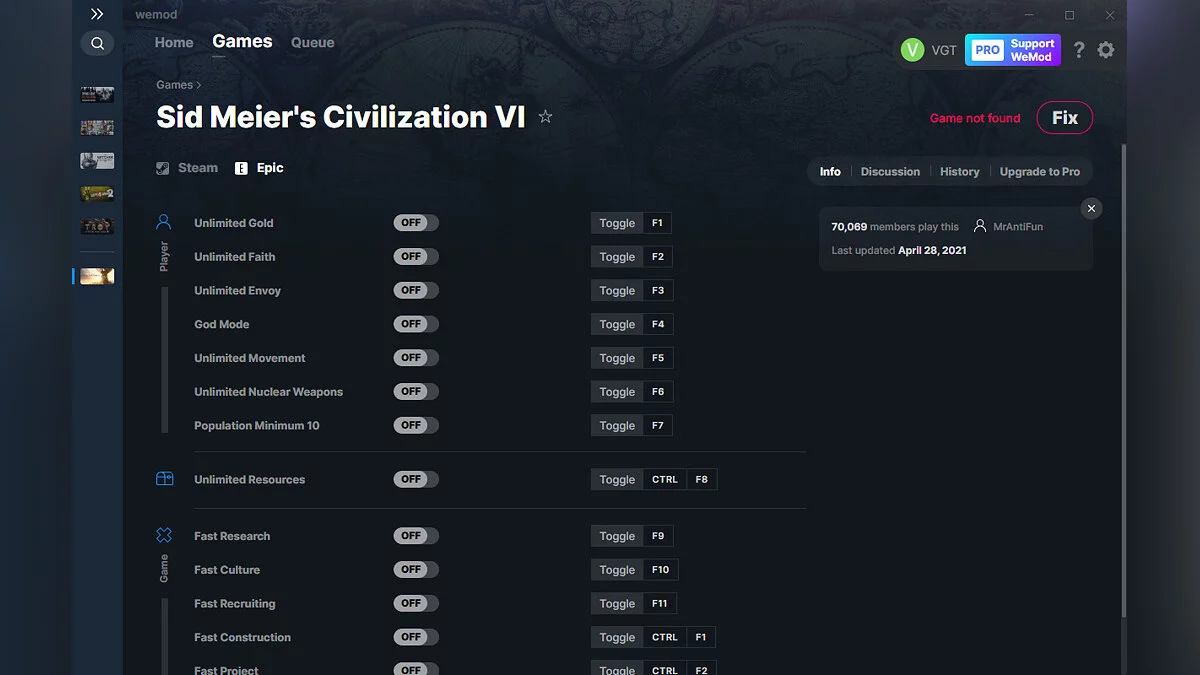1200x675 pixels.
Task: Enable the Unlimited Gold cheat switch
Action: (x=415, y=222)
